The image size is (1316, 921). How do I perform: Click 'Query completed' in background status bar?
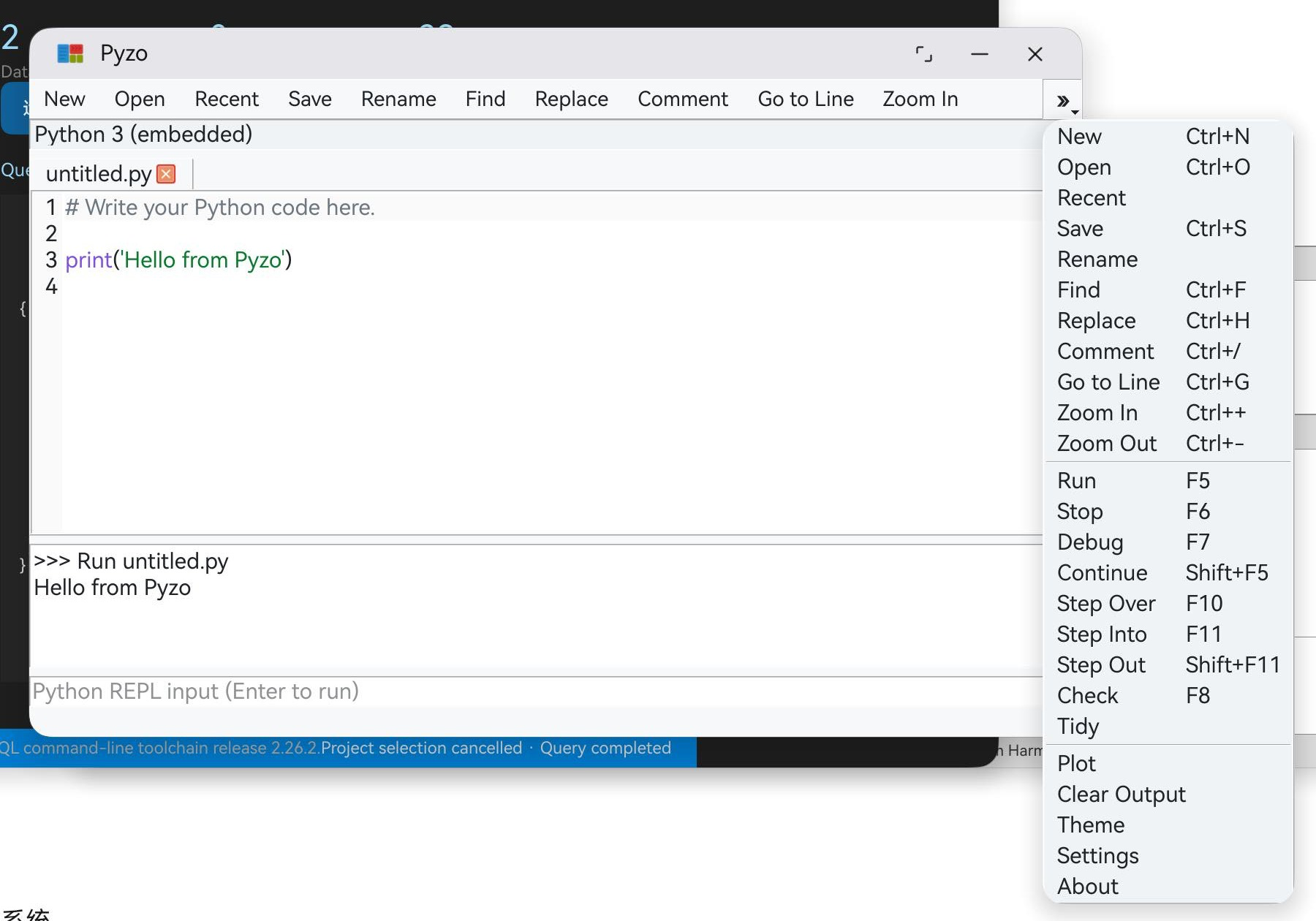605,748
